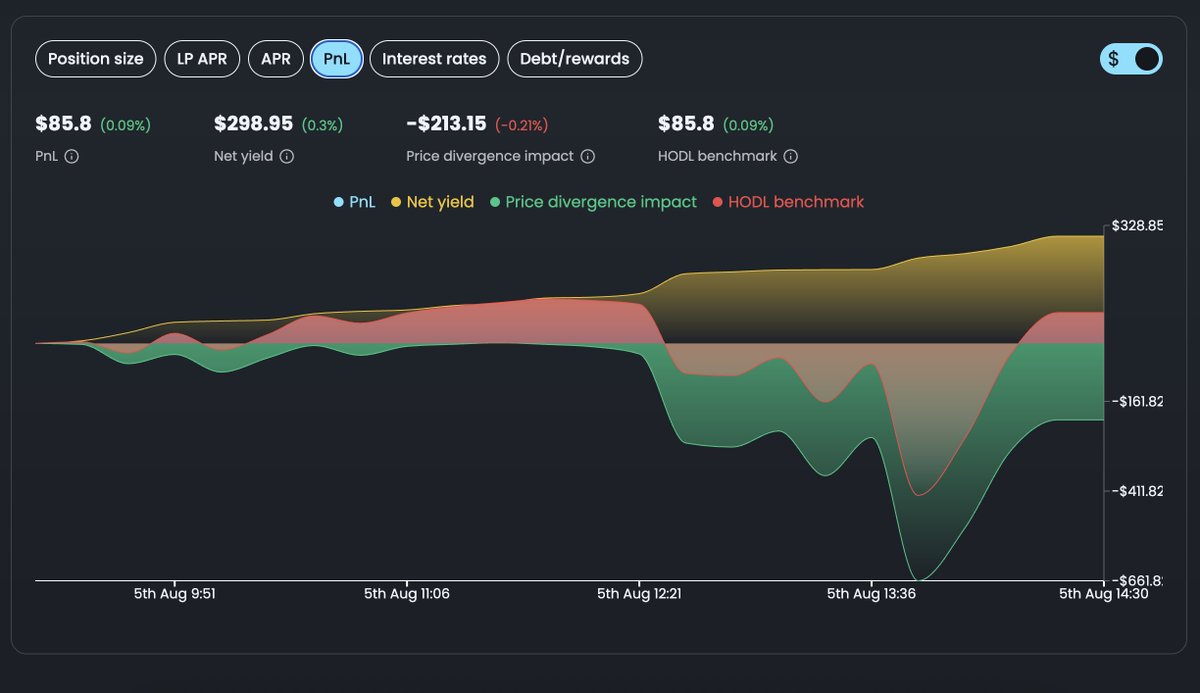Open the Net yield info tooltip icon
The image size is (1200, 693).
coord(287,156)
